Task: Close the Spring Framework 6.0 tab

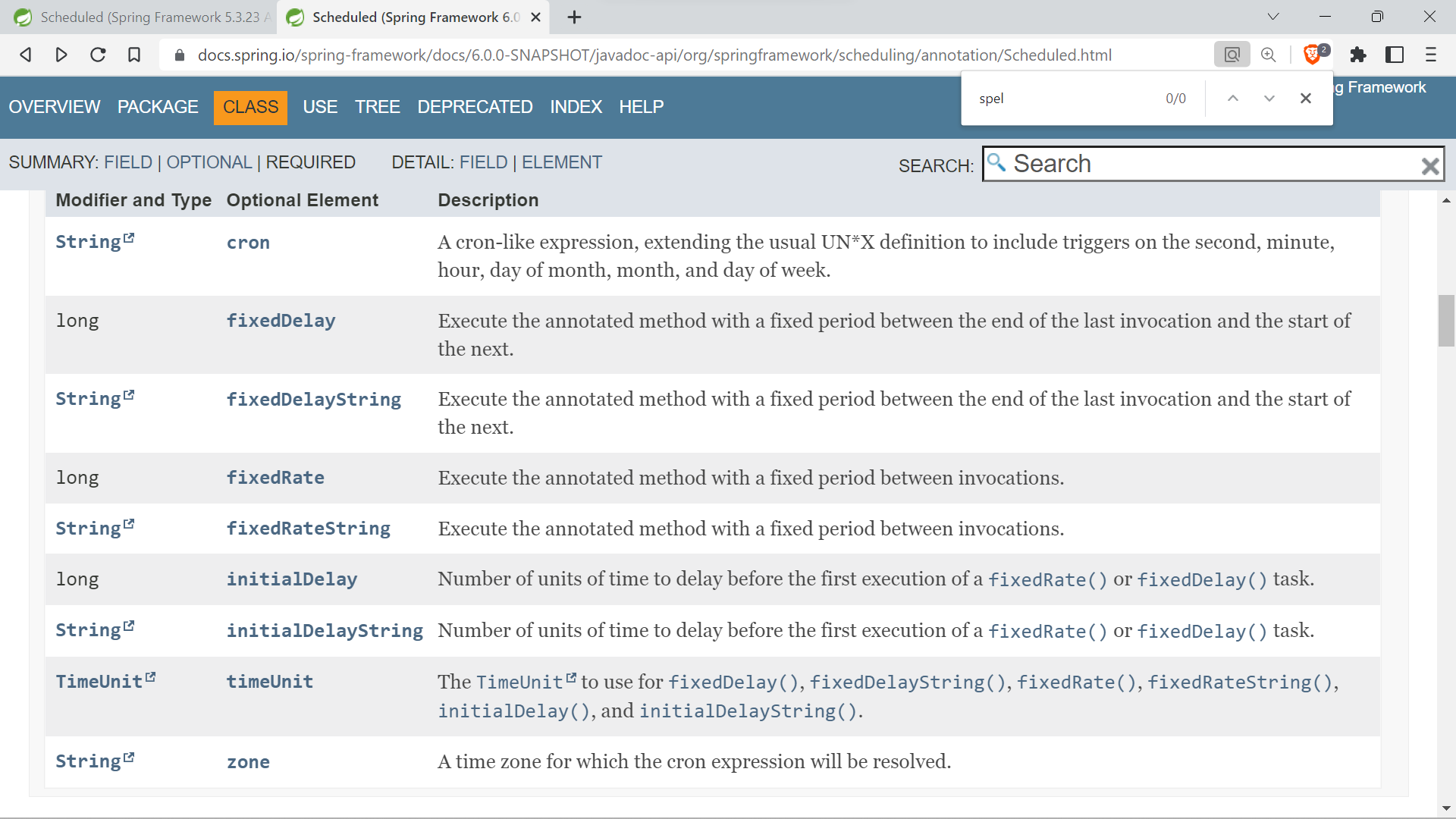Action: click(535, 17)
